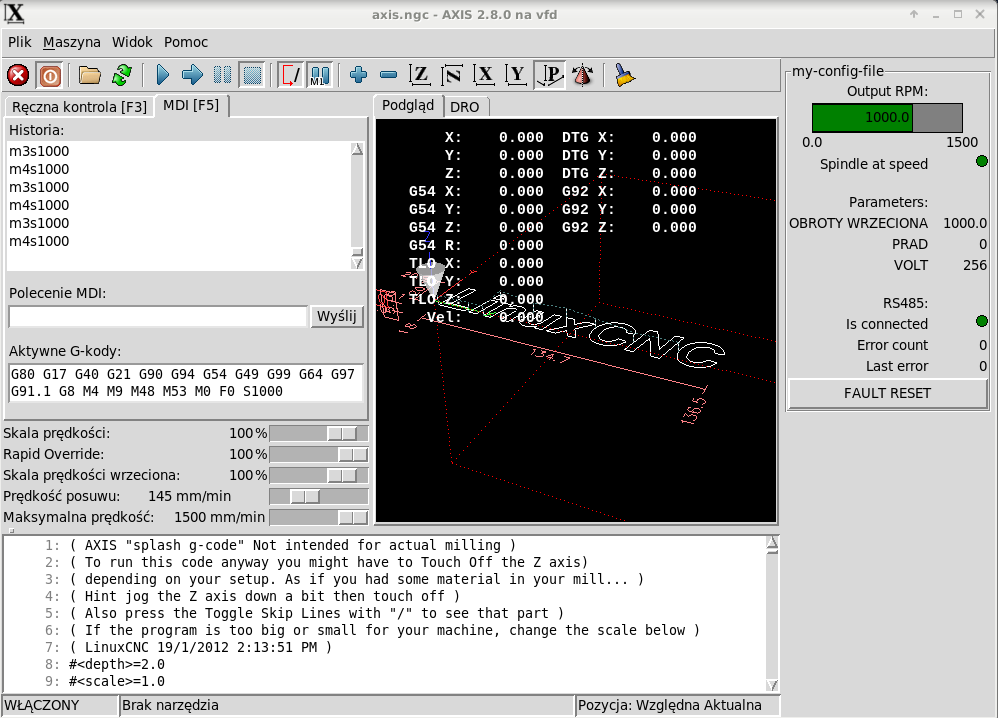This screenshot has height=718, width=998.
Task: Toggle the red Emergency Stop button
Action: tap(18, 75)
